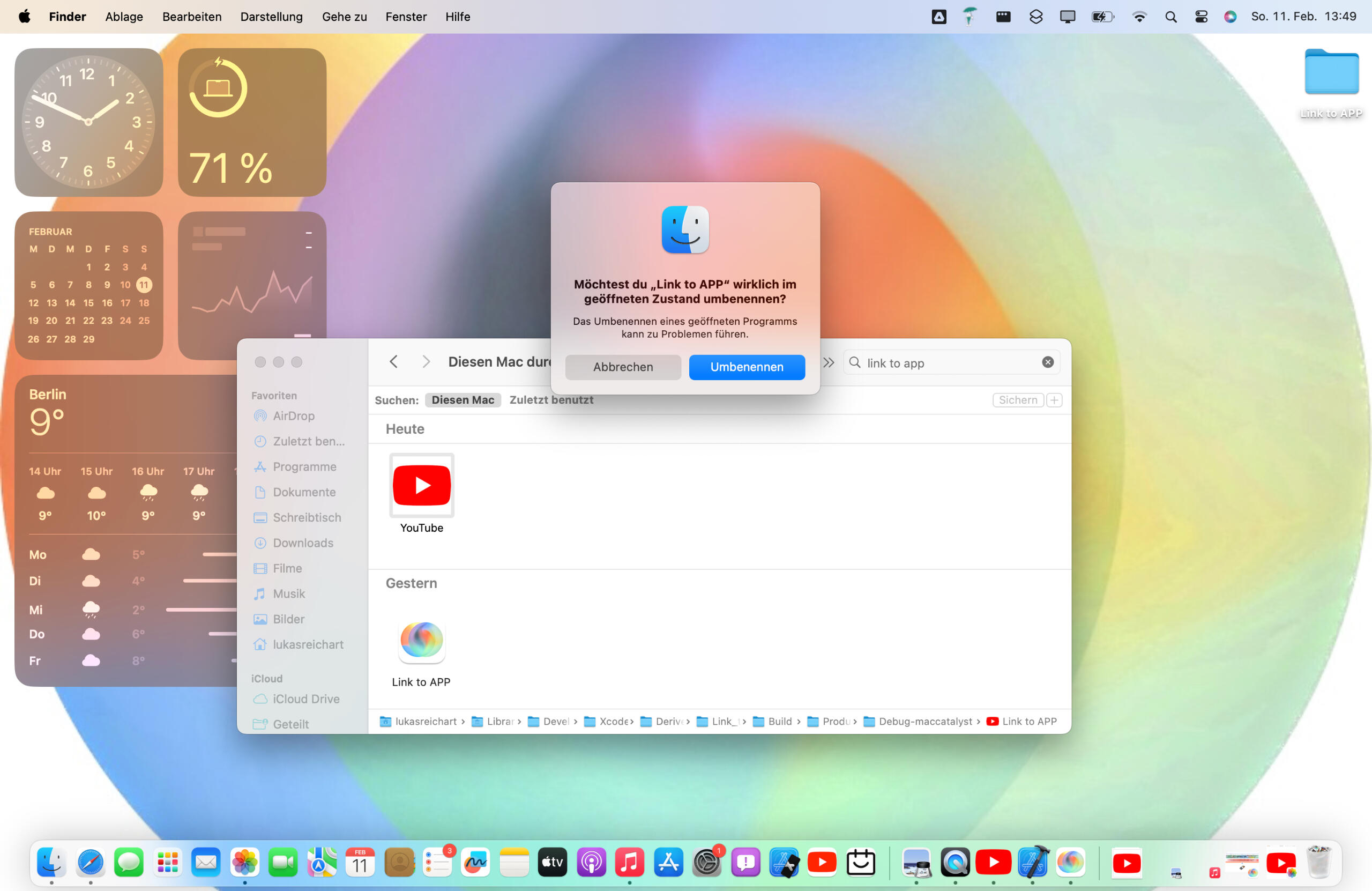The image size is (1372, 891).
Task: Open Downloads in Finder sidebar
Action: tap(303, 543)
